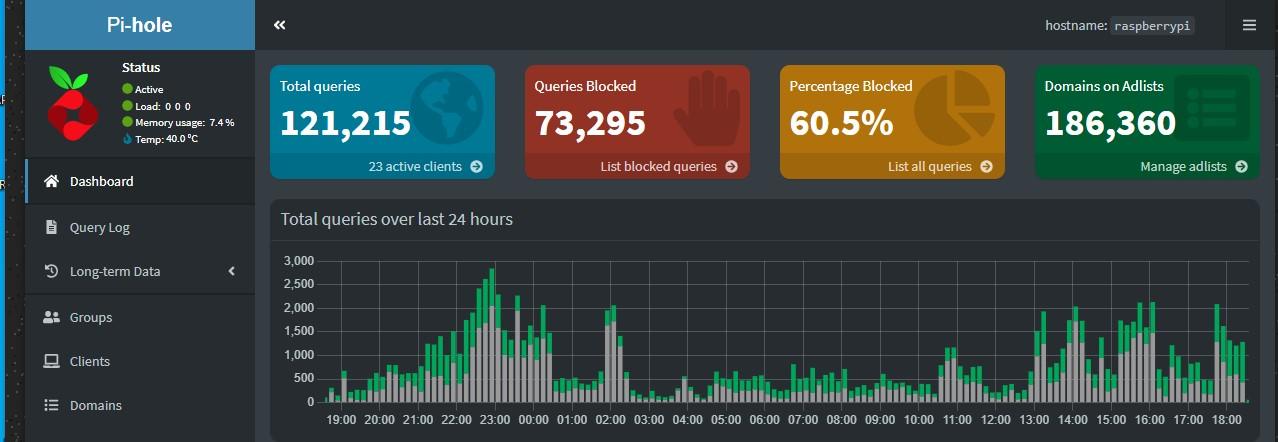Open the Manage adlists link
This screenshot has width=1278, height=442.
(1194, 166)
